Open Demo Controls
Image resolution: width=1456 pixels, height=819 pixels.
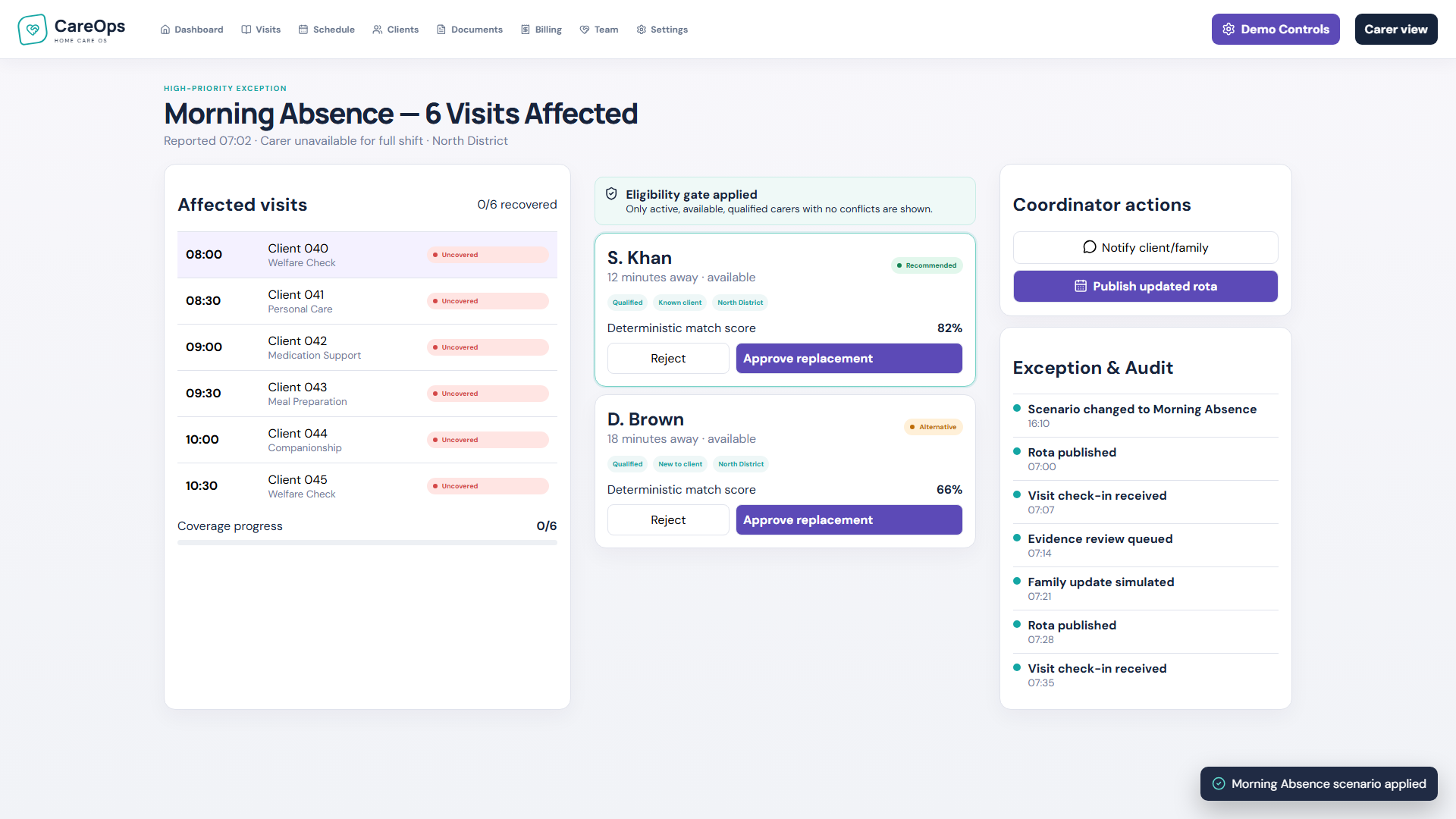pyautogui.click(x=1276, y=29)
